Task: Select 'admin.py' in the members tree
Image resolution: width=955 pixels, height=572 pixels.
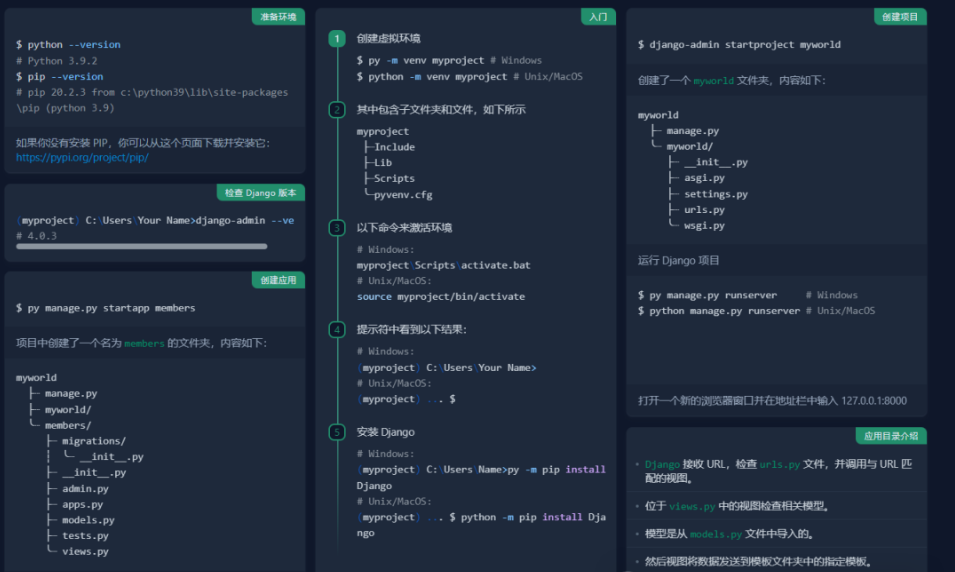Action: [85, 489]
